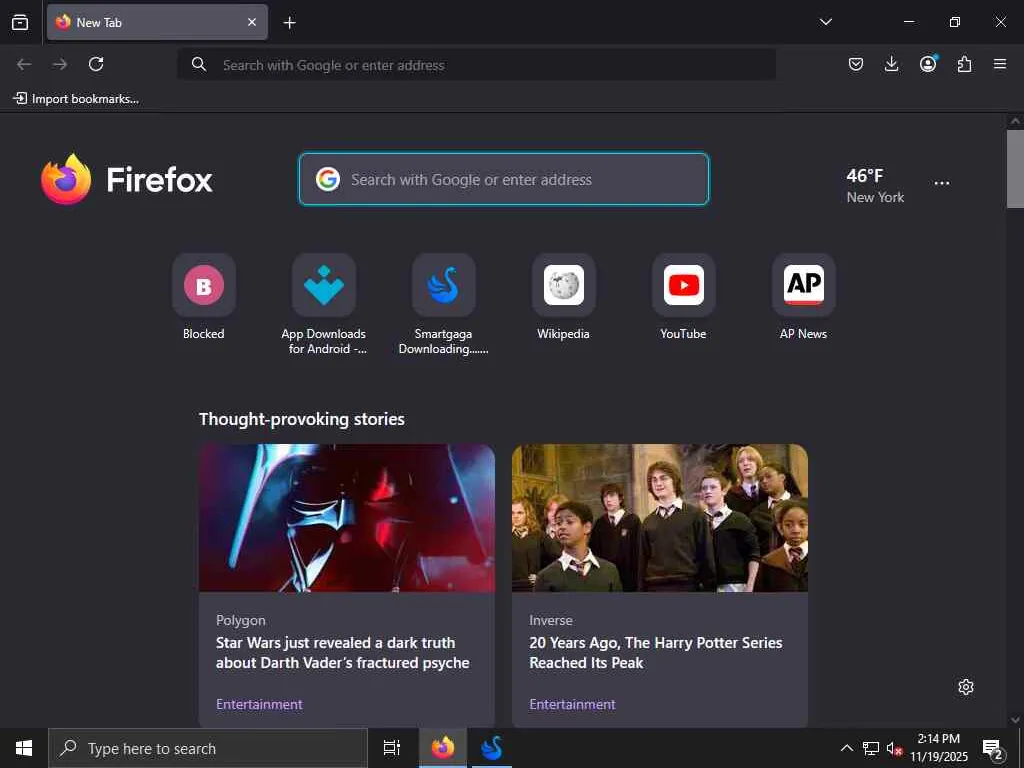Click the page vertical scrollbar thumb

tap(1015, 168)
